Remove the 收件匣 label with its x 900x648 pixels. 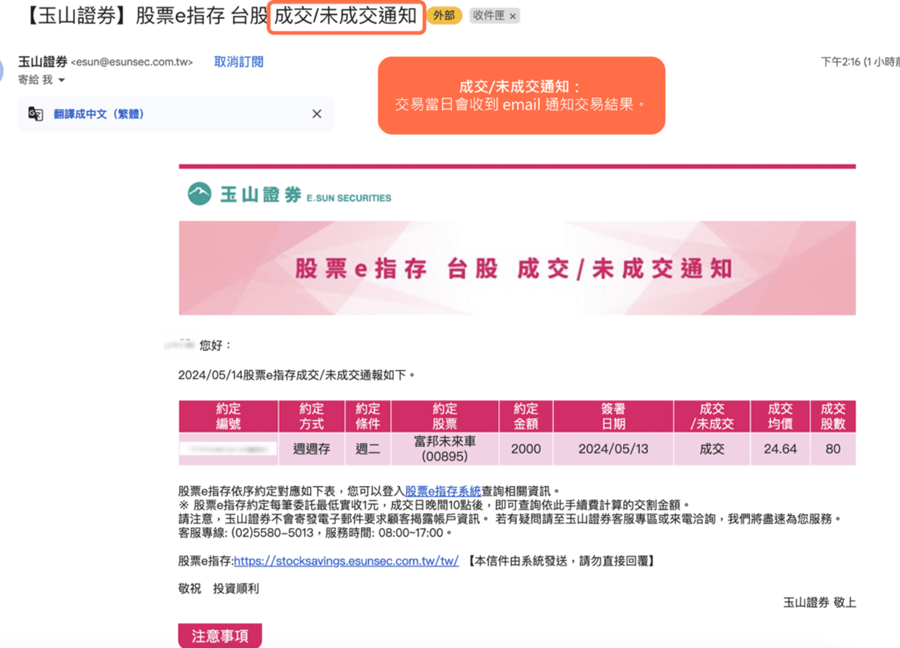(513, 16)
